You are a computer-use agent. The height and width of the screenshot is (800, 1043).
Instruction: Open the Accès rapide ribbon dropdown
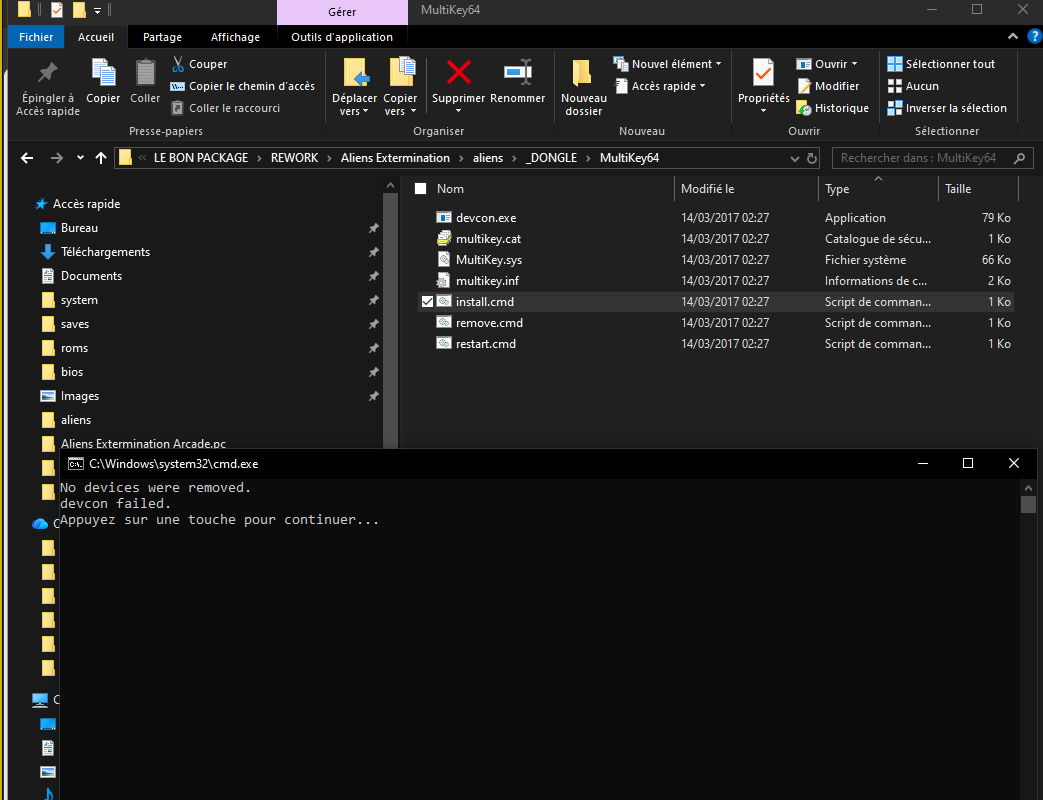pos(667,86)
